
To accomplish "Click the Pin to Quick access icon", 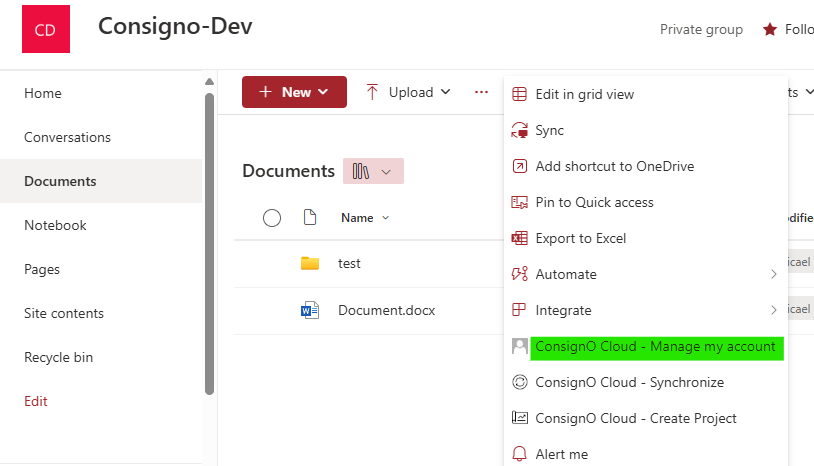I will click(x=519, y=202).
